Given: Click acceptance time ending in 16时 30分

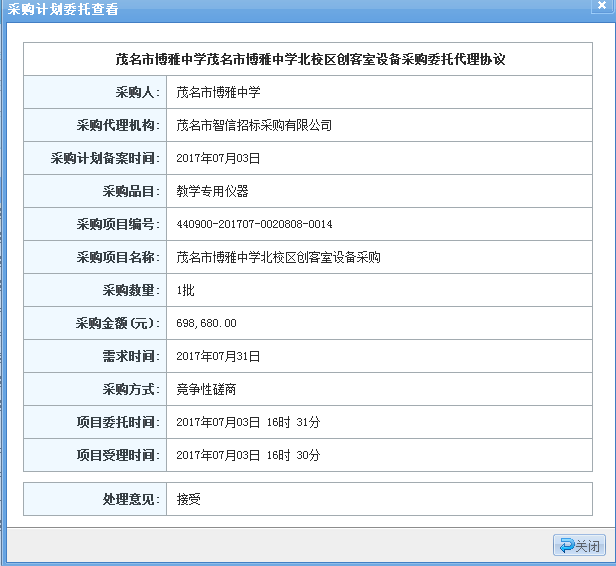Looking at the screenshot, I should point(248,455).
